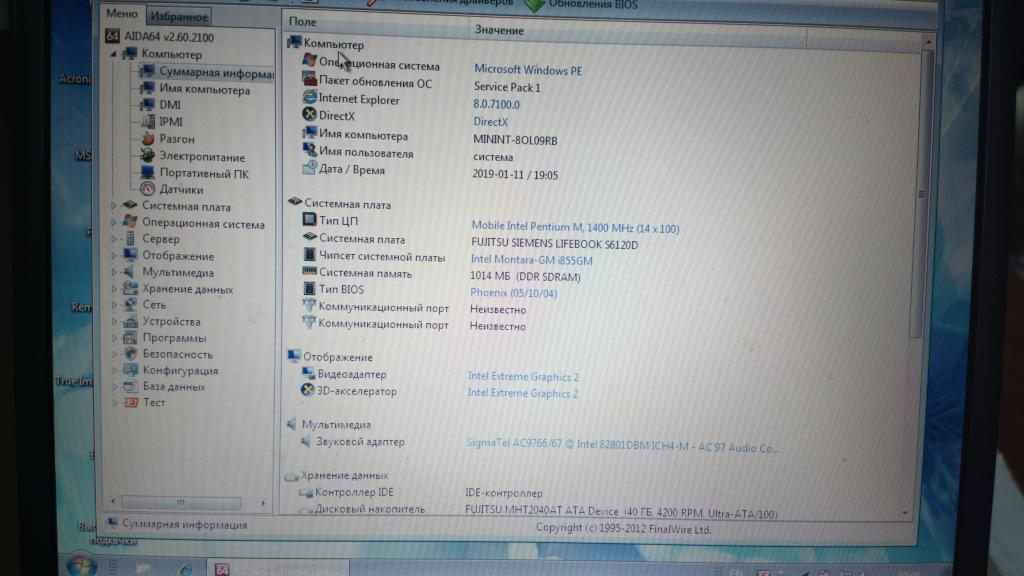Click the Дата / Время clock icon

pyautogui.click(x=309, y=167)
